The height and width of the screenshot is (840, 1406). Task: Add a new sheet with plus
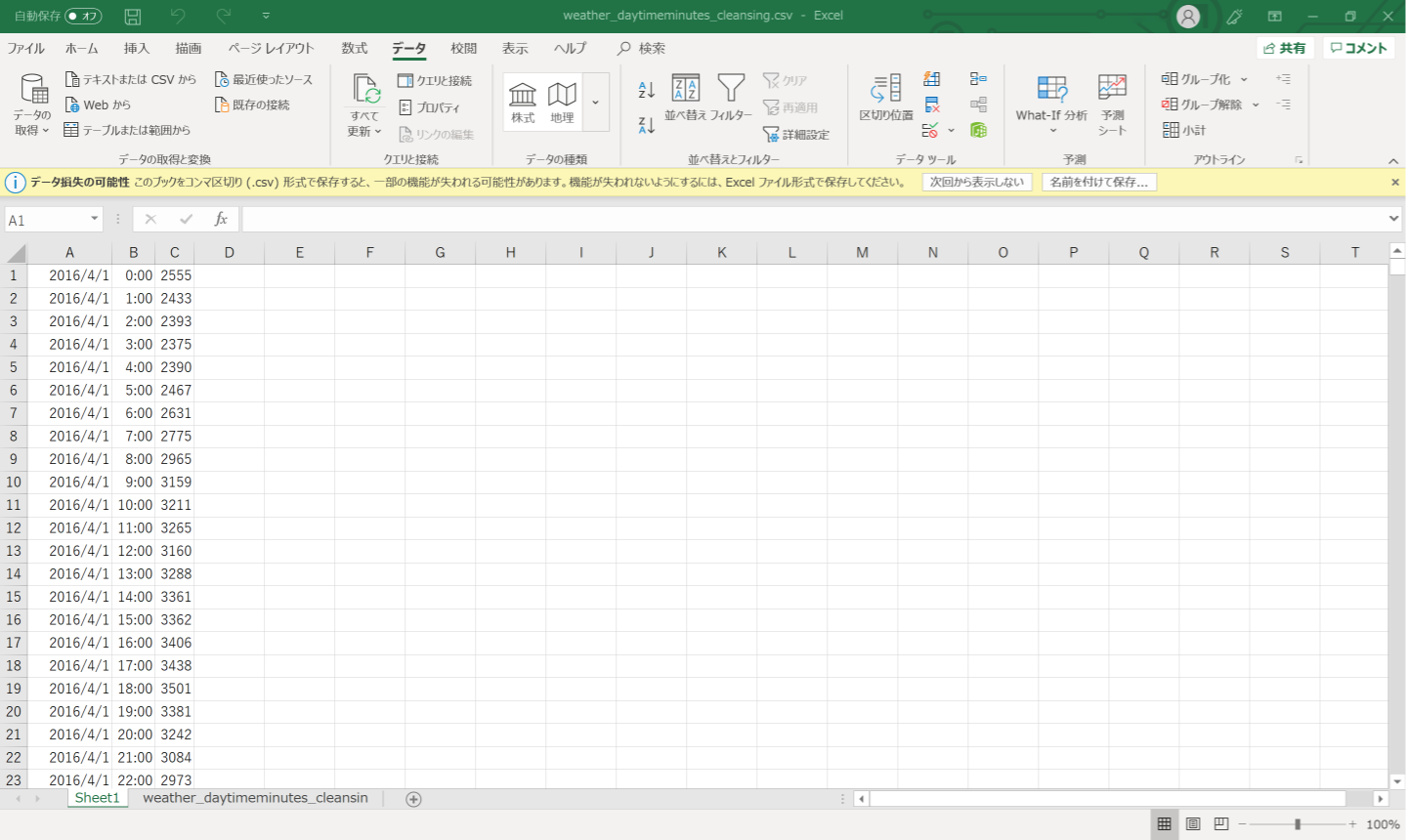pos(413,799)
